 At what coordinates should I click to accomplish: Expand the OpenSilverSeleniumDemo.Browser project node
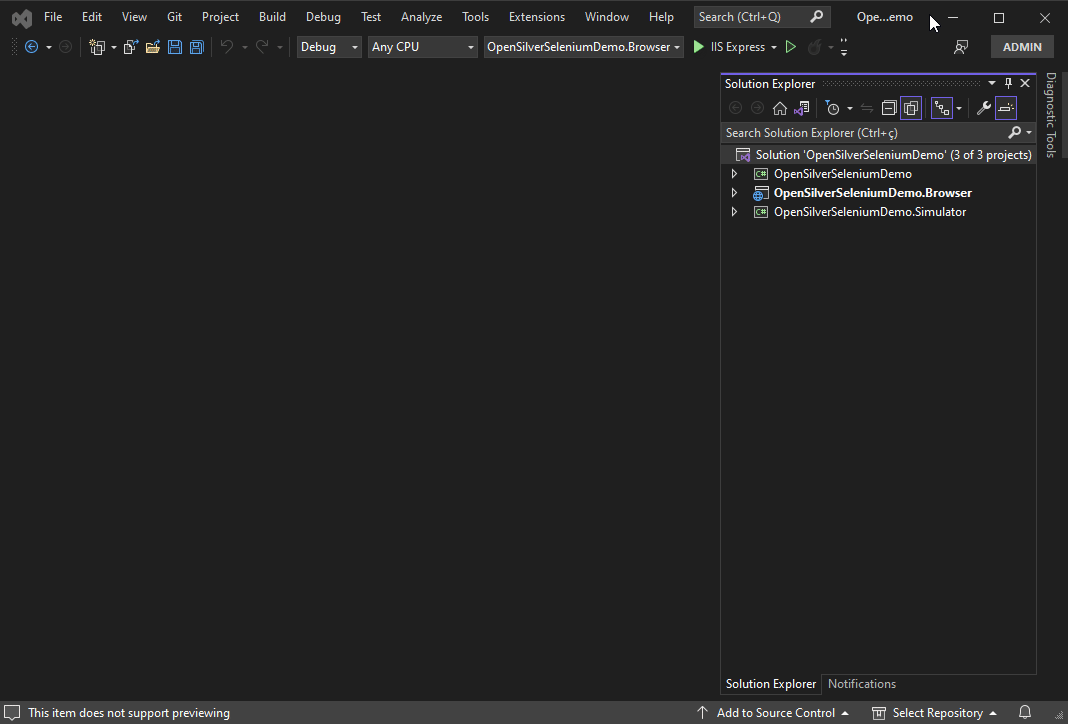[734, 192]
